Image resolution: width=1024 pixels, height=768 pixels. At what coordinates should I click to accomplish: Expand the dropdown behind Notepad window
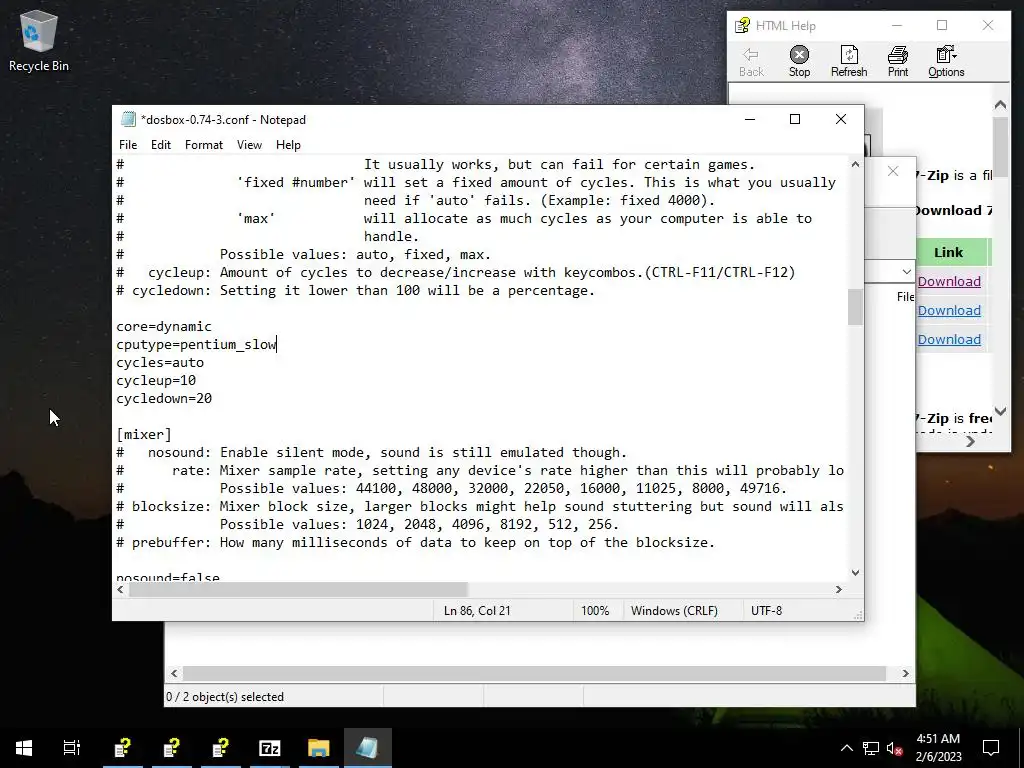906,271
